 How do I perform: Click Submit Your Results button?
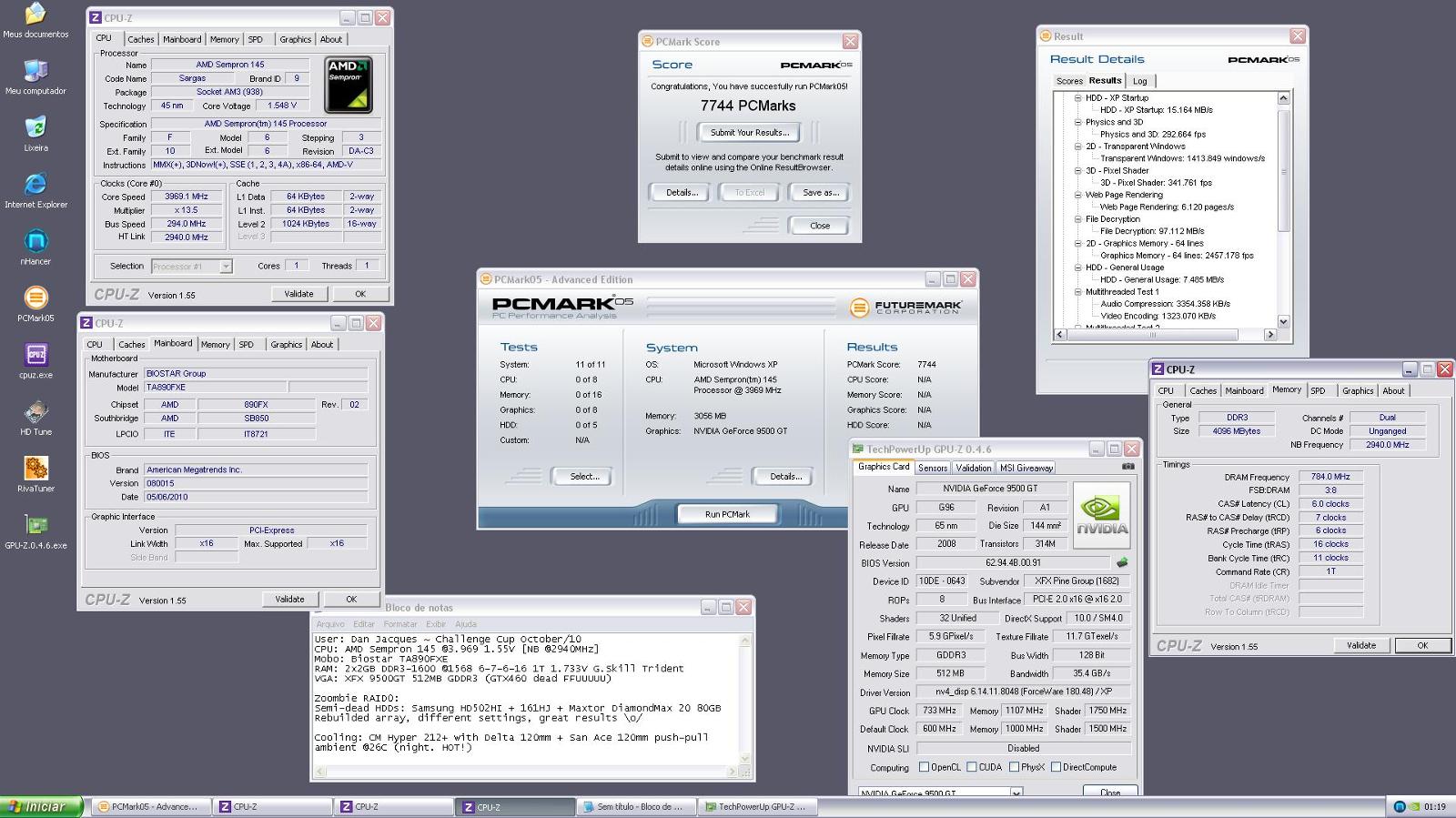(x=749, y=133)
